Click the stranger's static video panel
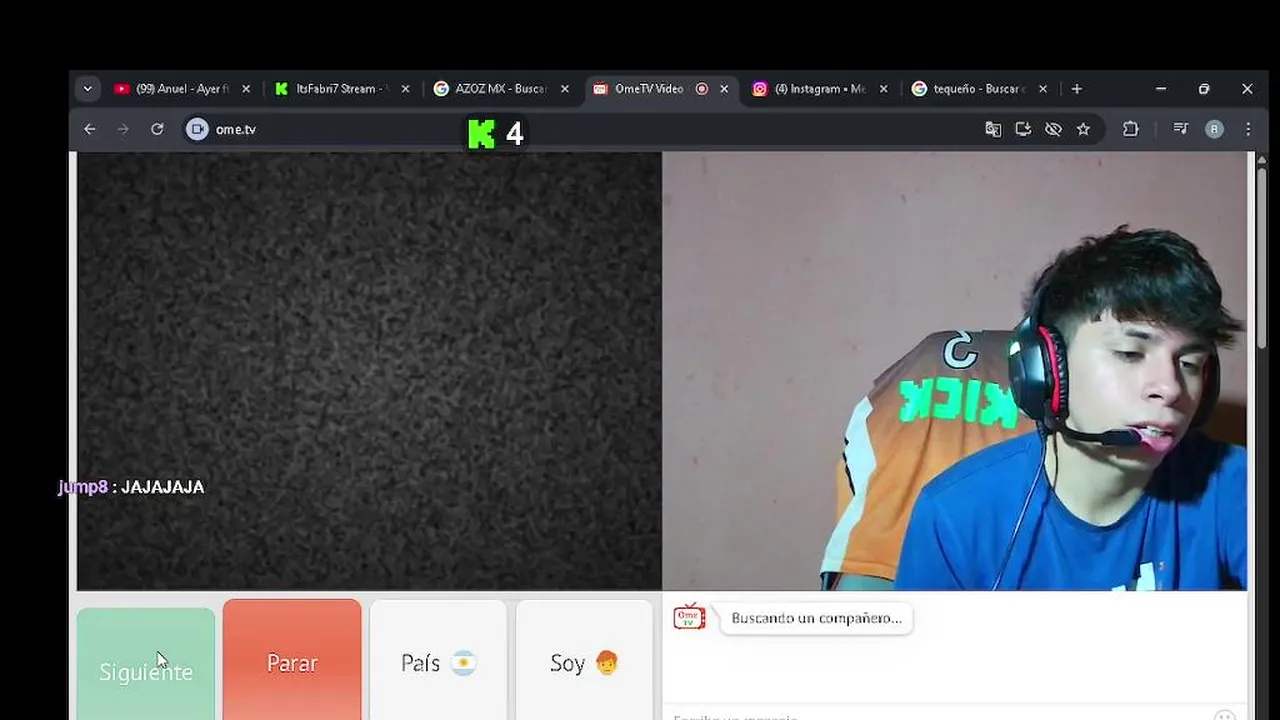 (369, 371)
